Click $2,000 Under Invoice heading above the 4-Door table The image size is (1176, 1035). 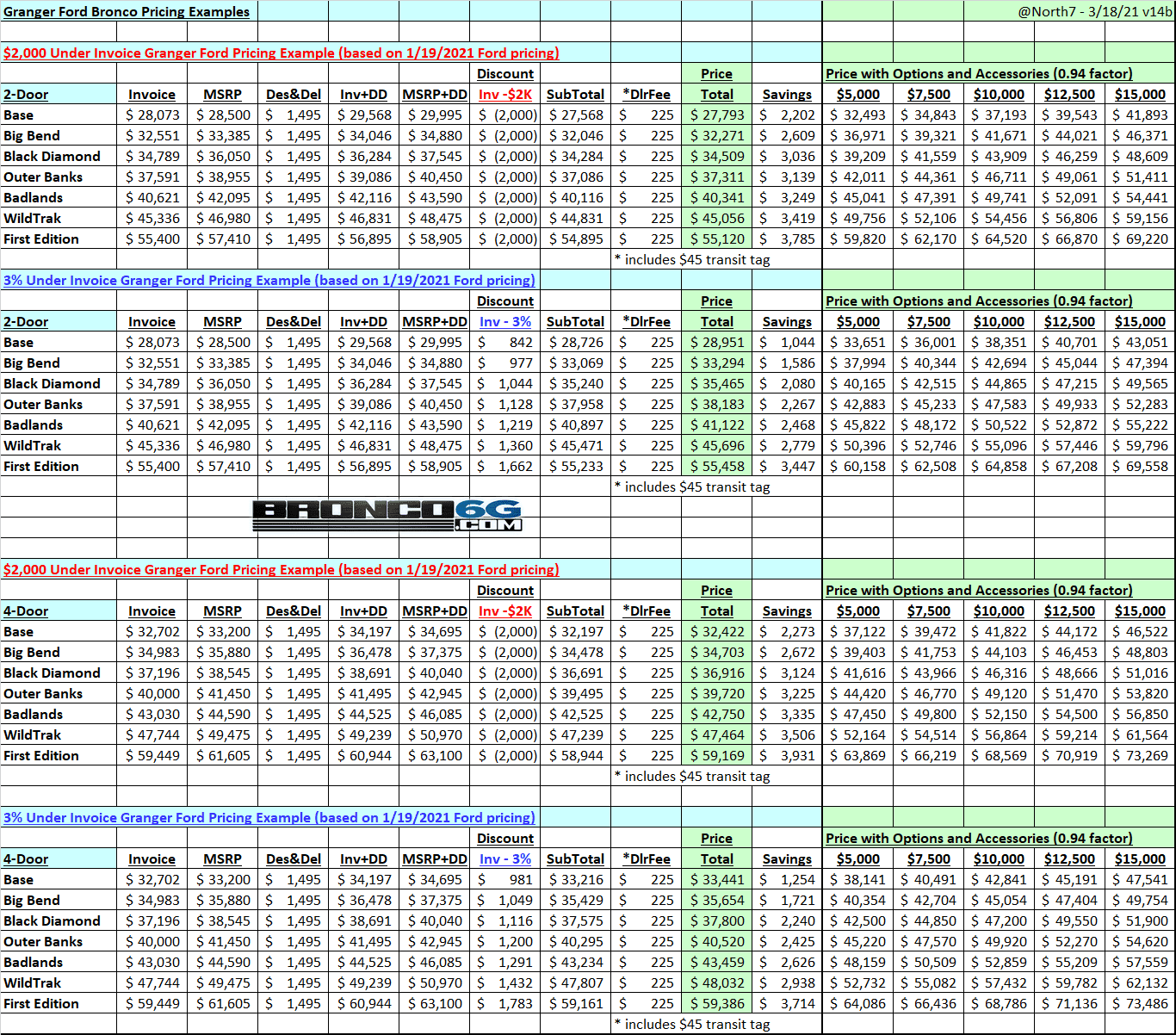[282, 569]
